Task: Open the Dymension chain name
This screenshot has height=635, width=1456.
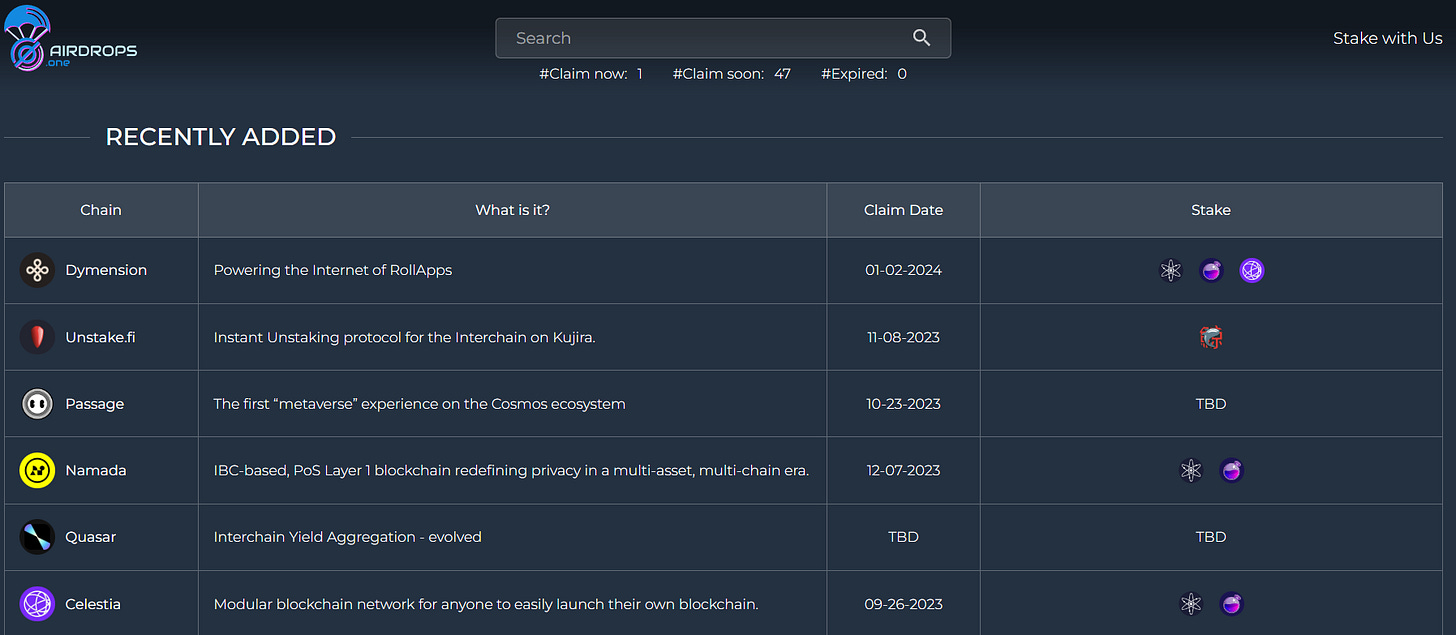Action: coord(106,270)
